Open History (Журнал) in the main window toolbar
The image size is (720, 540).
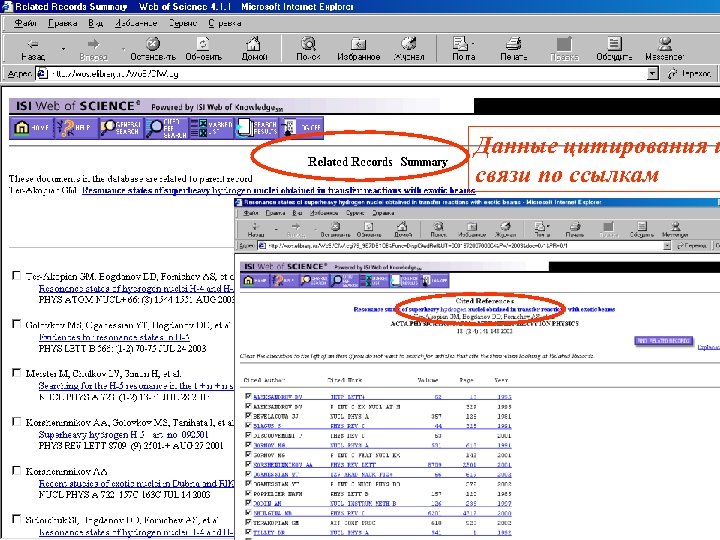pos(409,49)
